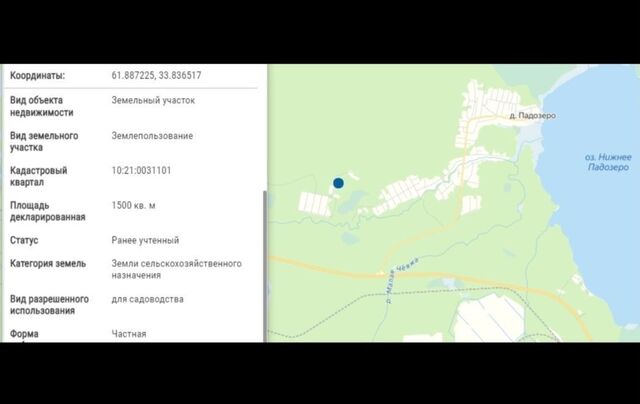Click the 'Частная' ownership value
Viewport: 640px width, 404px height.
pos(129,334)
